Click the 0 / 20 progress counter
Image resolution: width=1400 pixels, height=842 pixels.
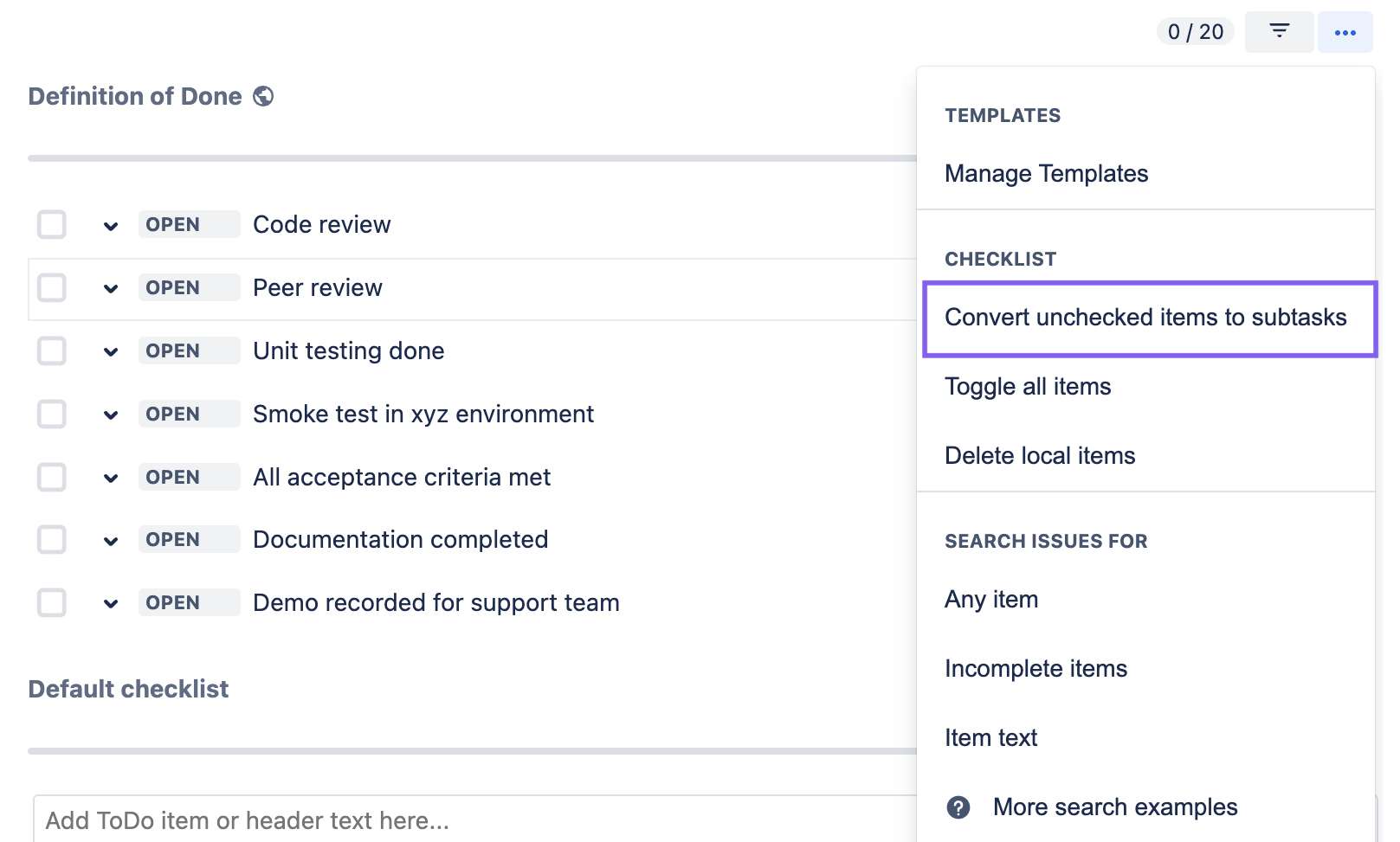click(x=1195, y=31)
